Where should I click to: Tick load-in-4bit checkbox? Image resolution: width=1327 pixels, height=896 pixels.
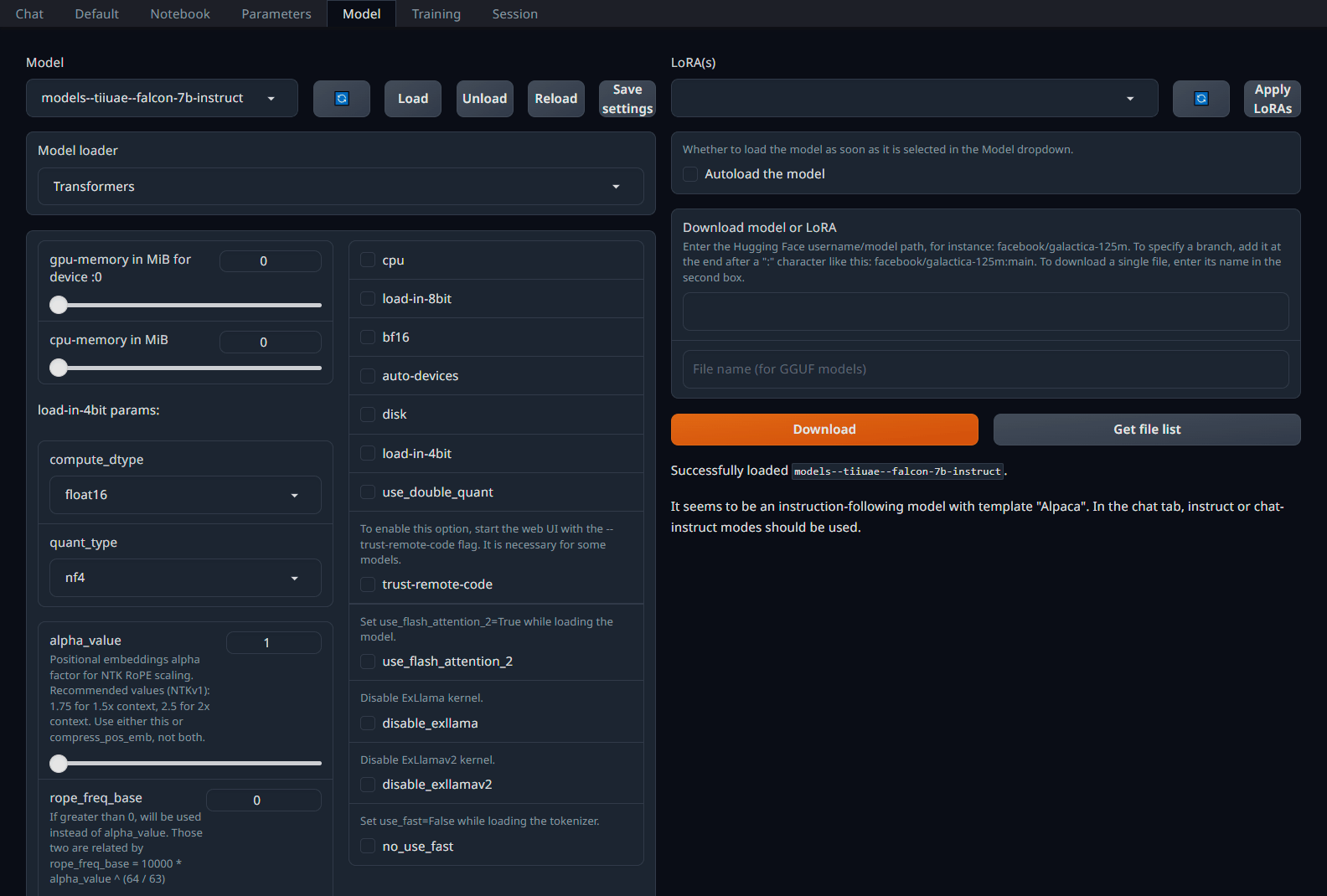[x=368, y=453]
